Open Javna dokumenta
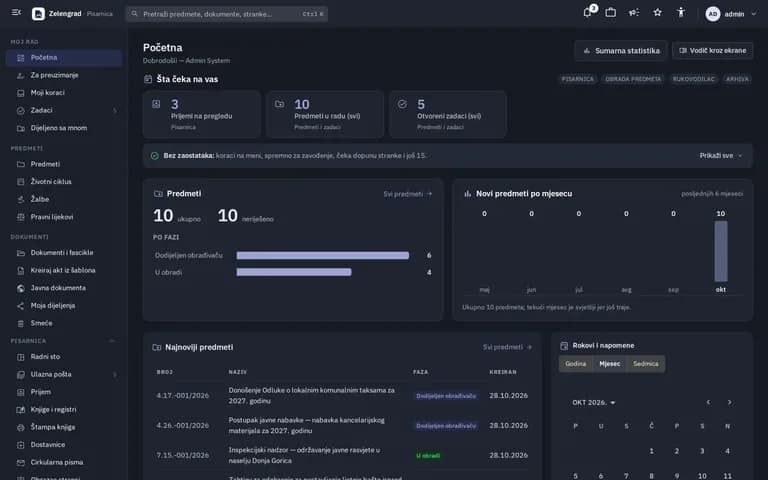 point(64,288)
